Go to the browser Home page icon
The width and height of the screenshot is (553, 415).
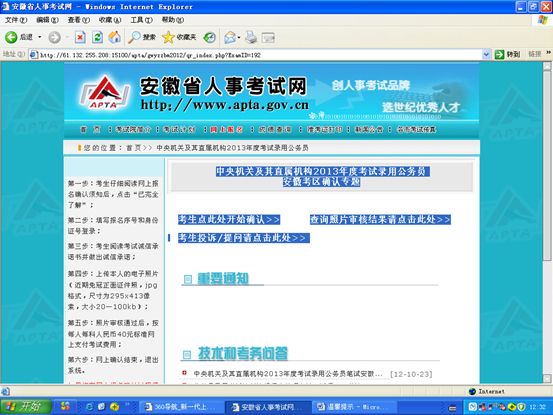coord(115,37)
